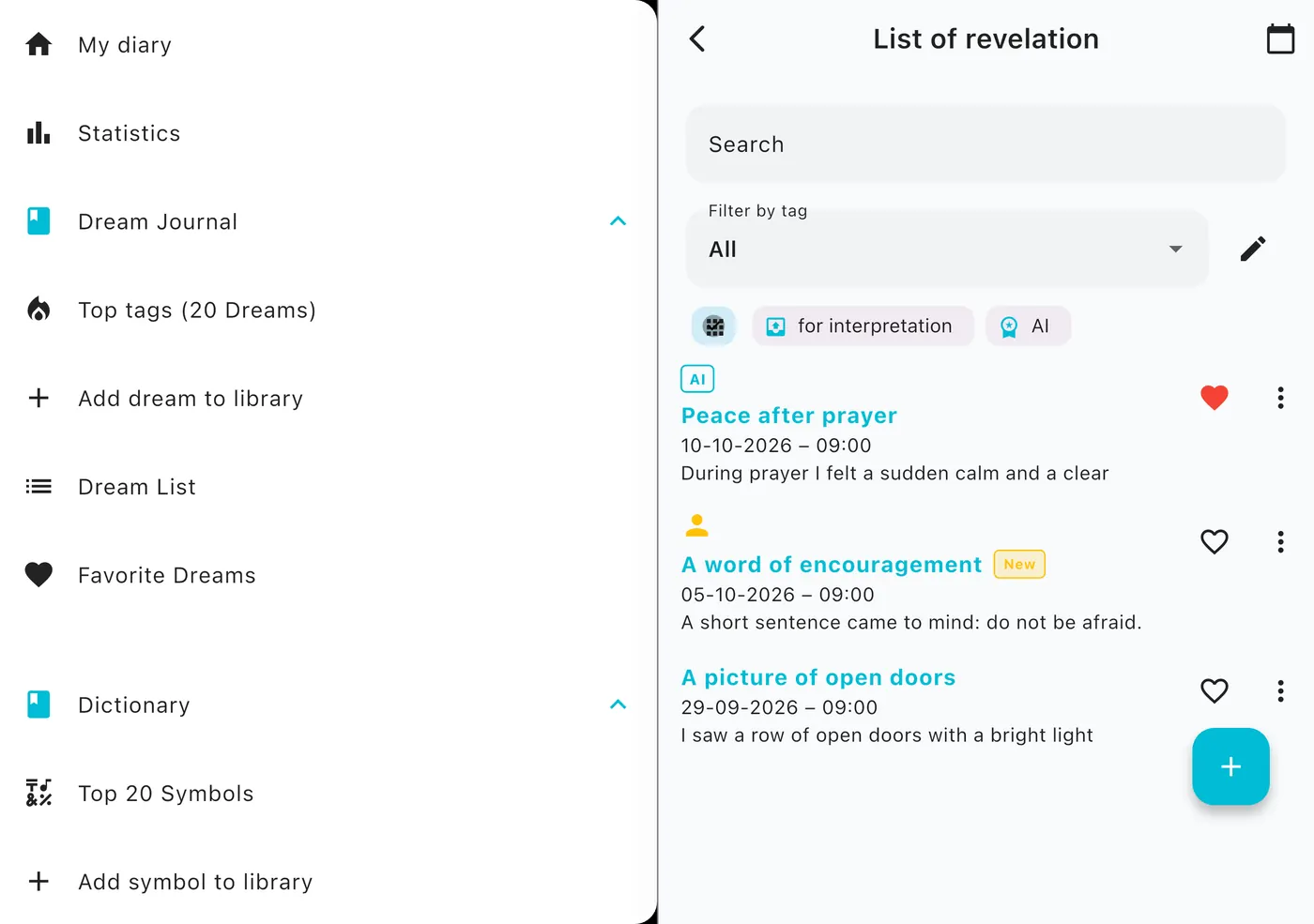Select Statistics menu item
This screenshot has width=1314, height=924.
pyautogui.click(x=328, y=133)
